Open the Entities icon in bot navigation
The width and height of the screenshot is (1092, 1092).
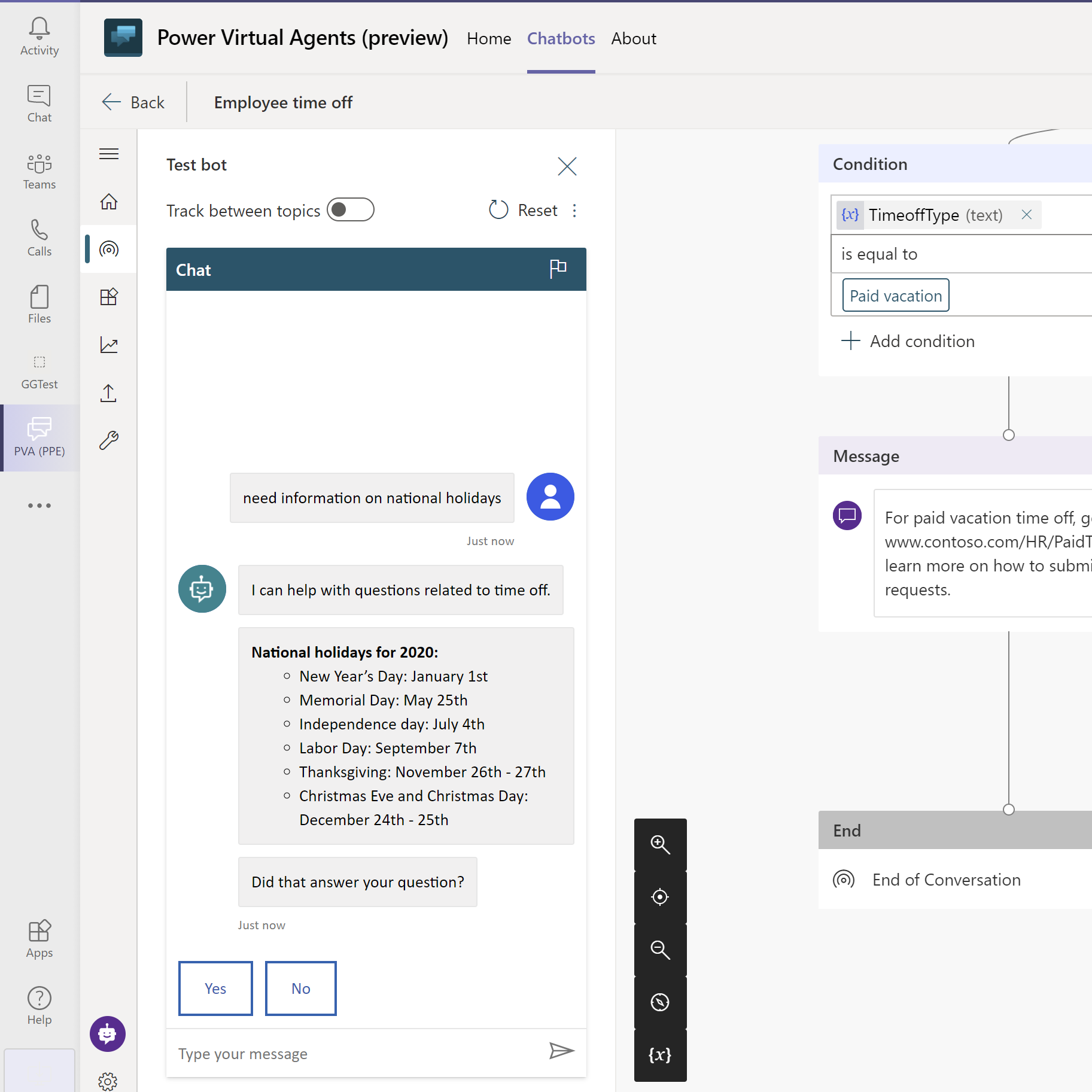point(109,297)
